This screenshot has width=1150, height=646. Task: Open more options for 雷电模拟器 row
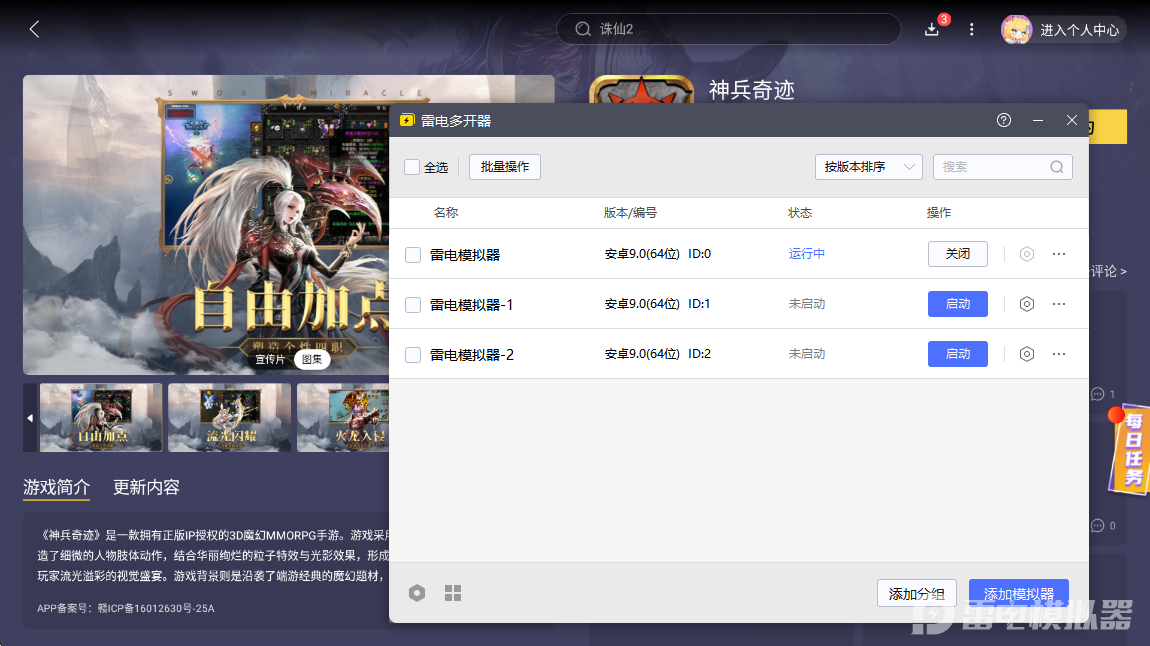[x=1059, y=254]
